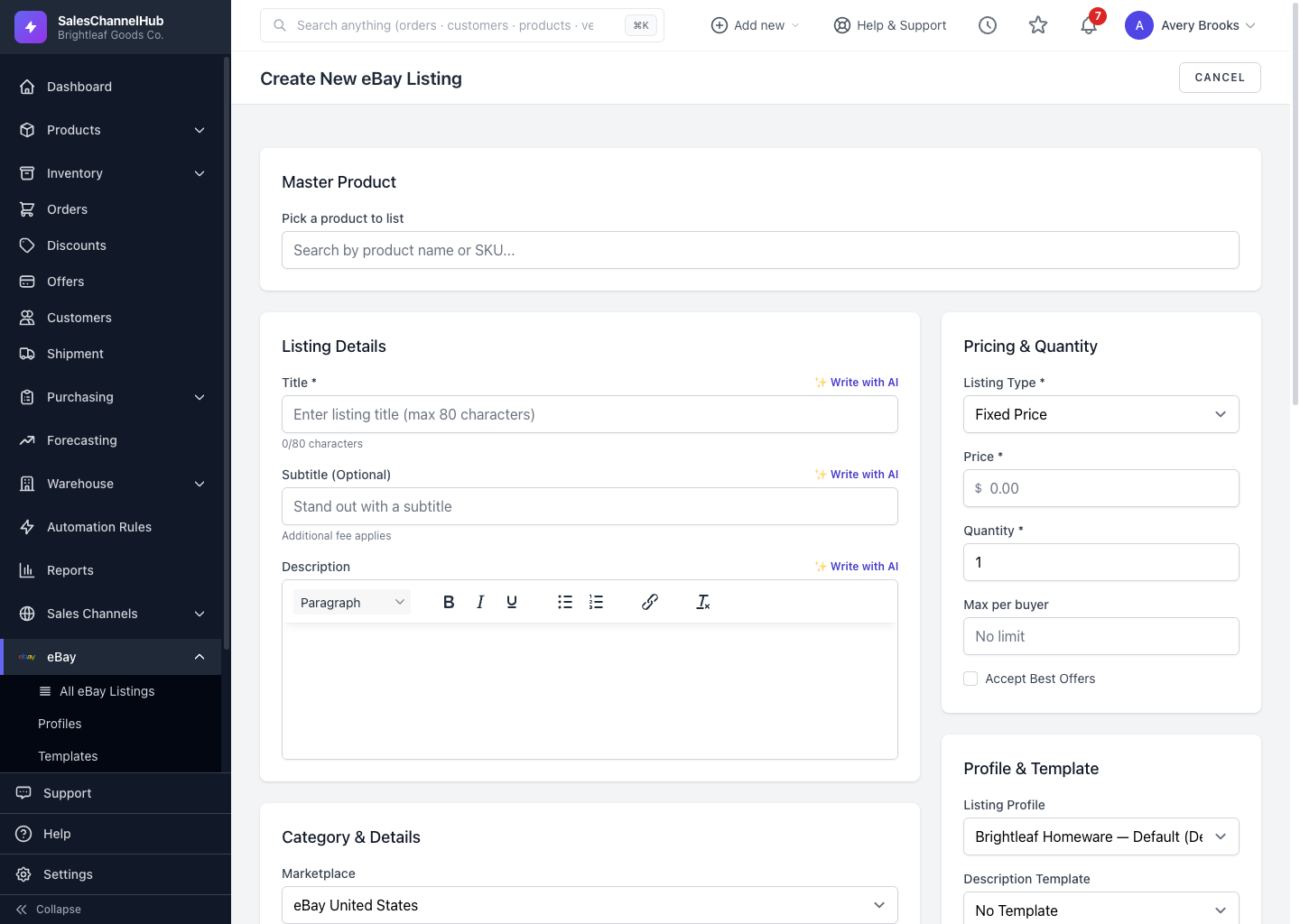Enable Accept Best Offers checkbox
The height and width of the screenshot is (924, 1300).
[x=970, y=679]
